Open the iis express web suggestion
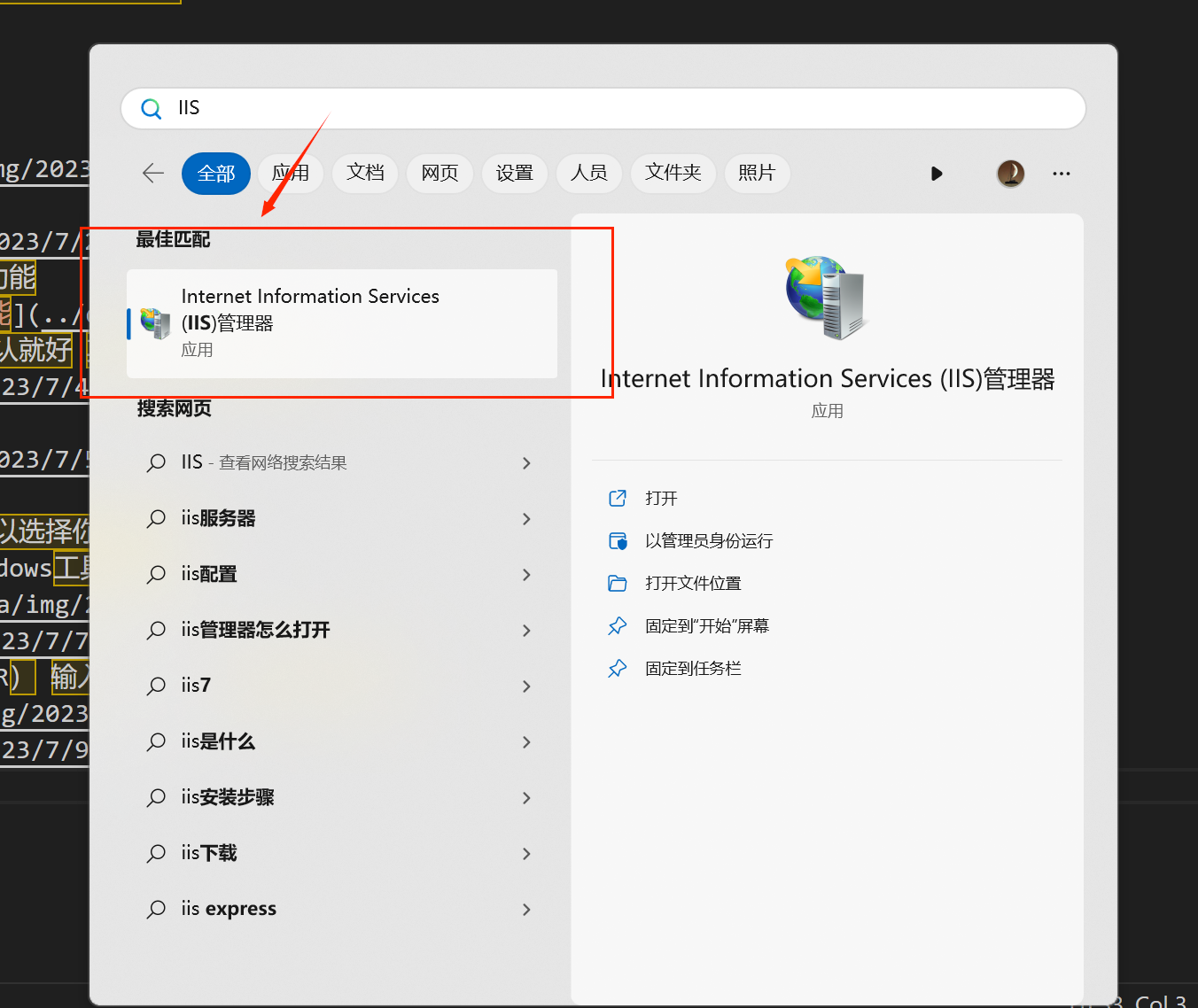Viewport: 1198px width, 1008px height. point(342,909)
